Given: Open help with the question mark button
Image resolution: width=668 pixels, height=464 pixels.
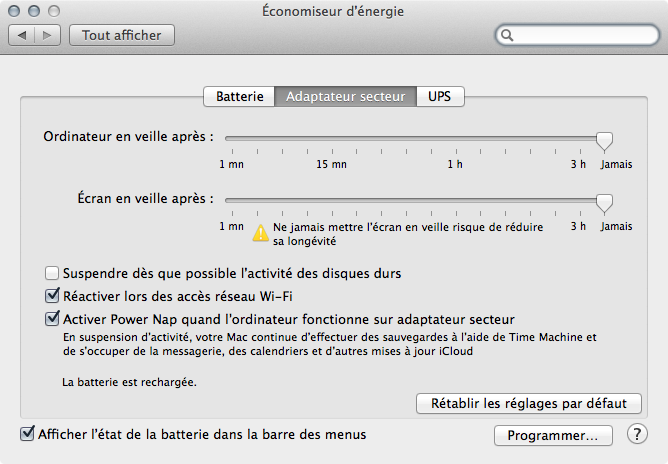Looking at the screenshot, I should (x=636, y=435).
